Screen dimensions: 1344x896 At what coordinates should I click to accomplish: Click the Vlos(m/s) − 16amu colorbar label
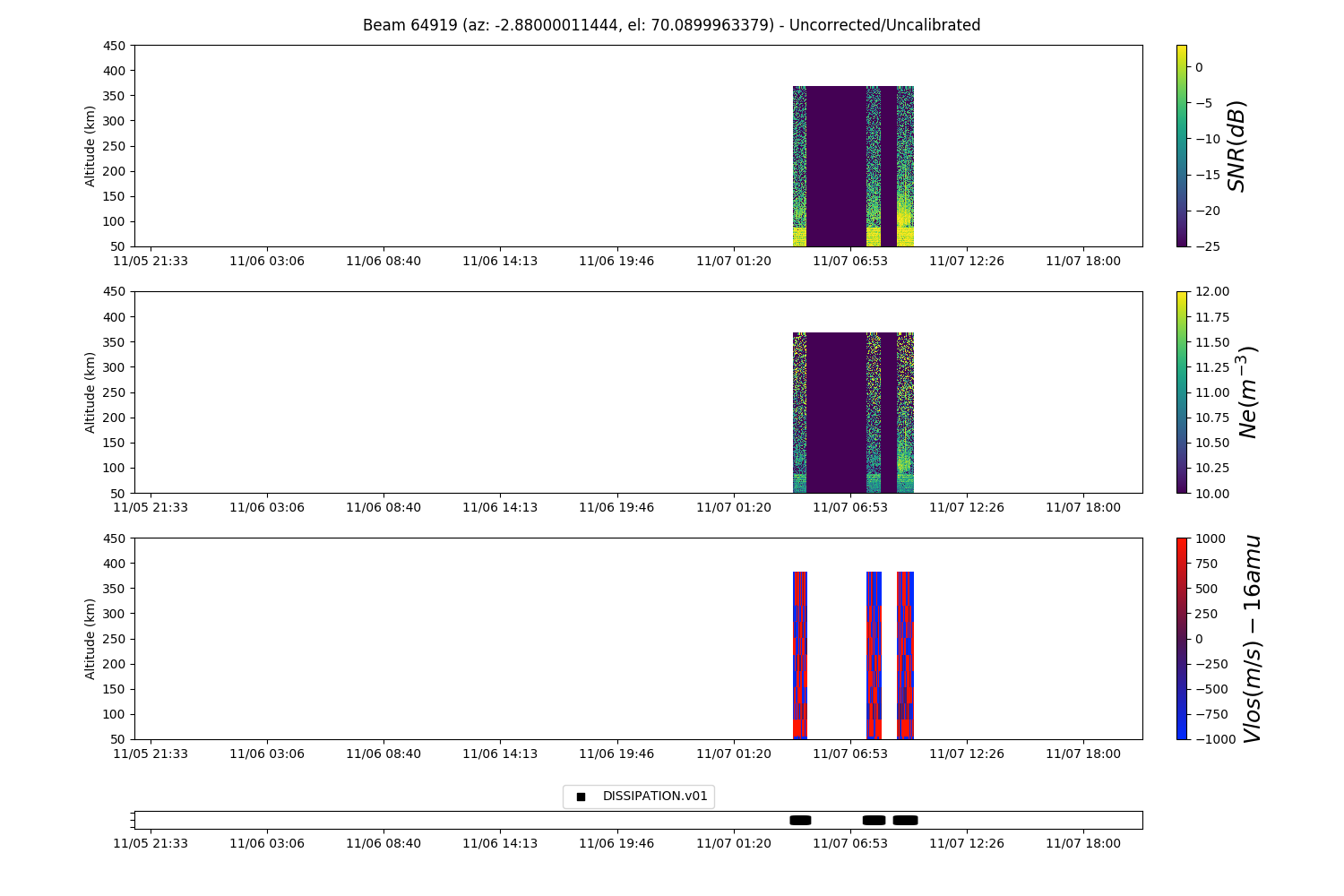[1252, 638]
